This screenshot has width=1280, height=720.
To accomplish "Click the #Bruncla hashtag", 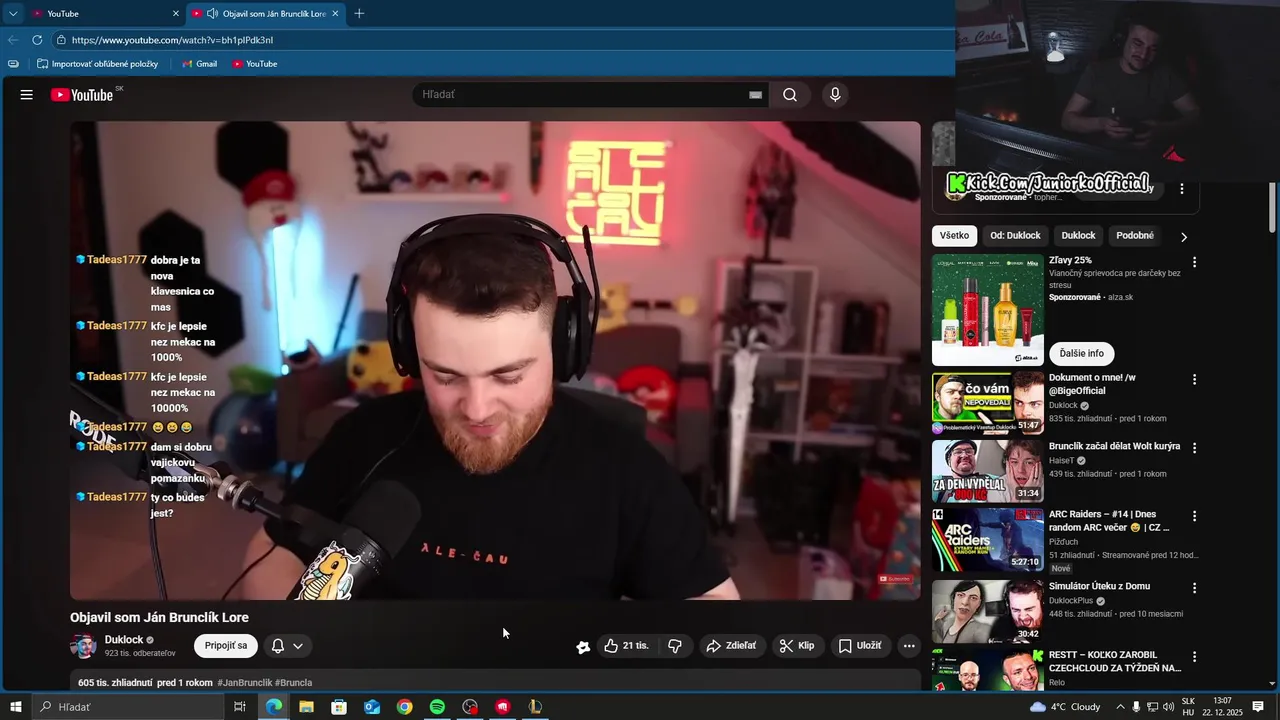I will coord(293,683).
